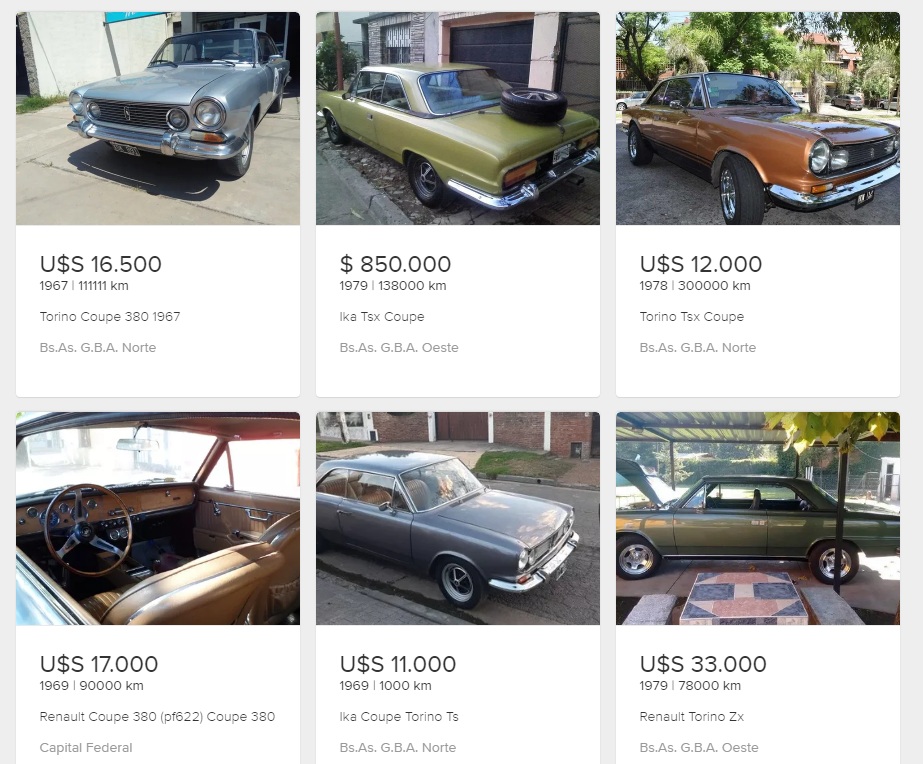Click the U$S 12.000 price
This screenshot has width=923, height=764.
pyautogui.click(x=701, y=264)
